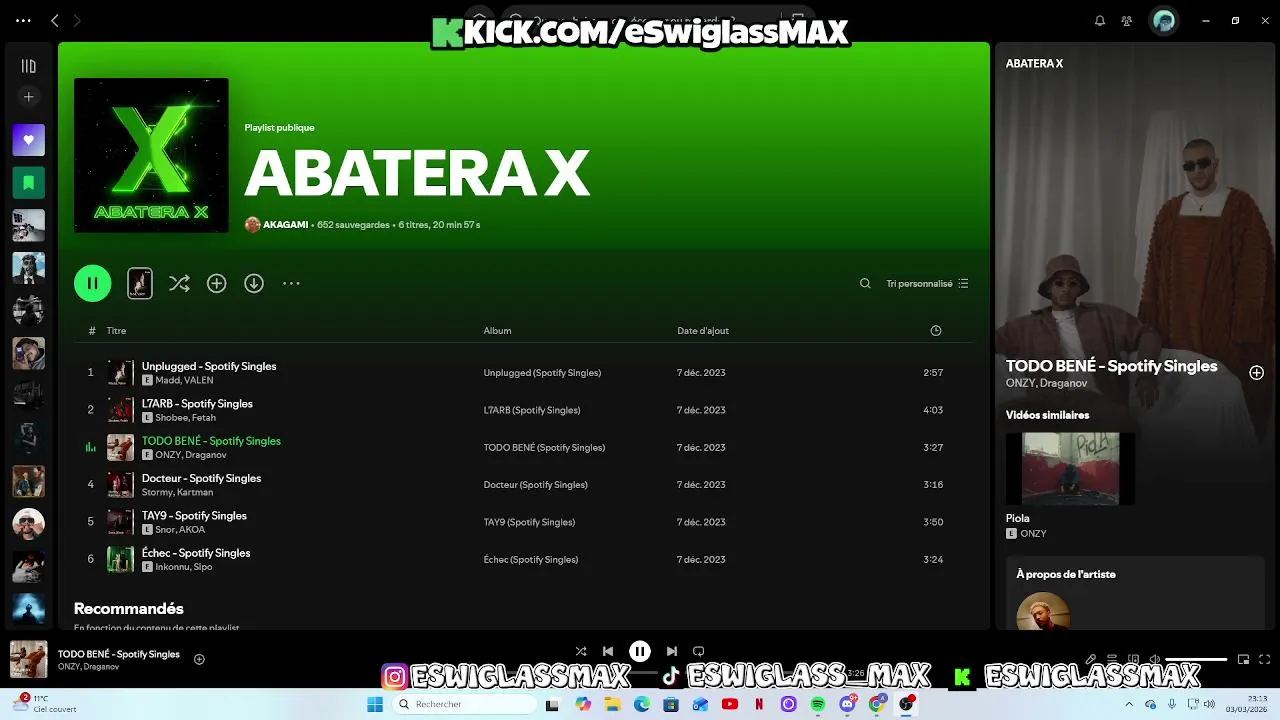Skip to the next track

pos(672,651)
